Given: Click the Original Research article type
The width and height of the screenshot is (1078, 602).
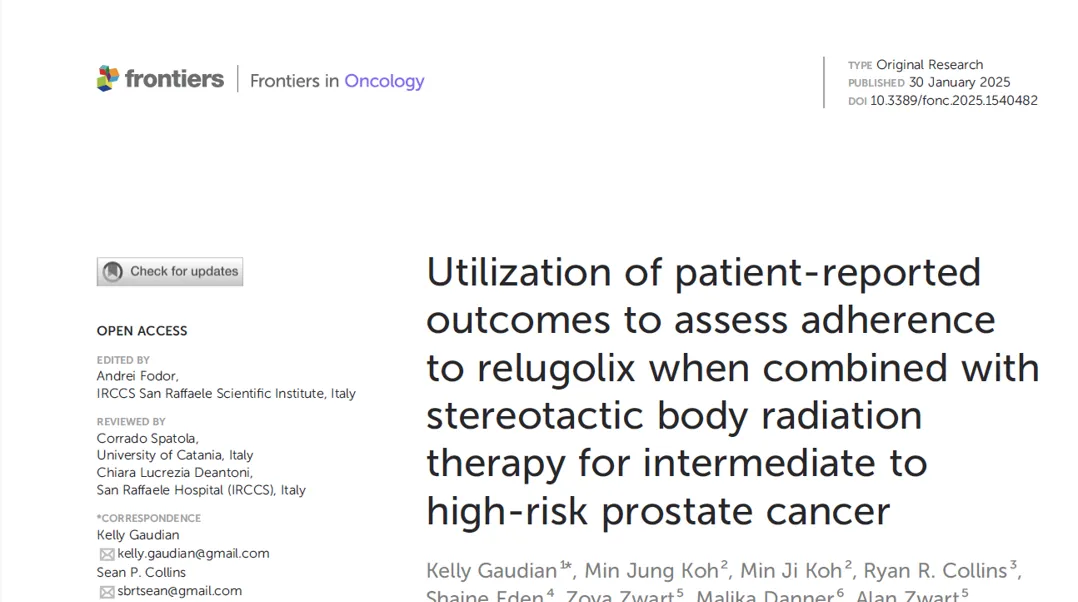Looking at the screenshot, I should (x=929, y=65).
